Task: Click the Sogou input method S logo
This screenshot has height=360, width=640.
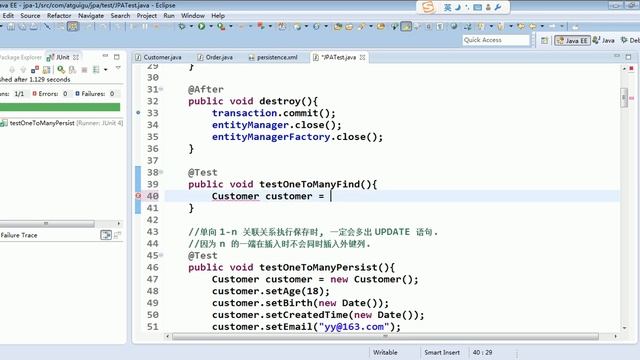Action: tap(428, 7)
